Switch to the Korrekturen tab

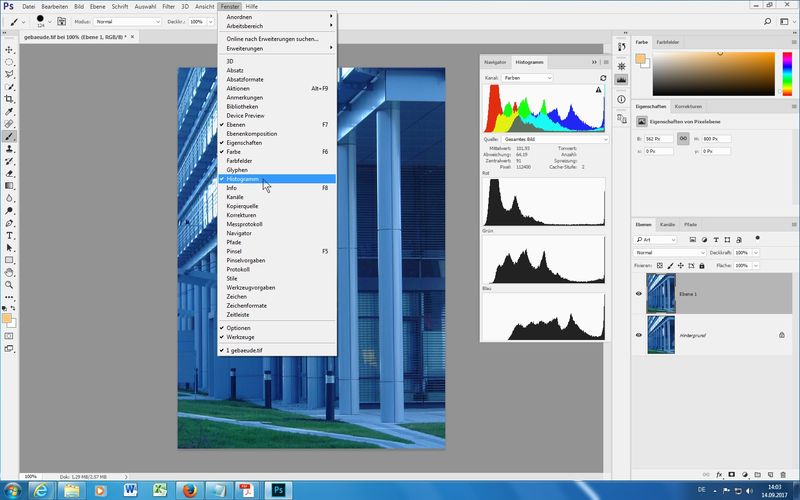click(688, 105)
